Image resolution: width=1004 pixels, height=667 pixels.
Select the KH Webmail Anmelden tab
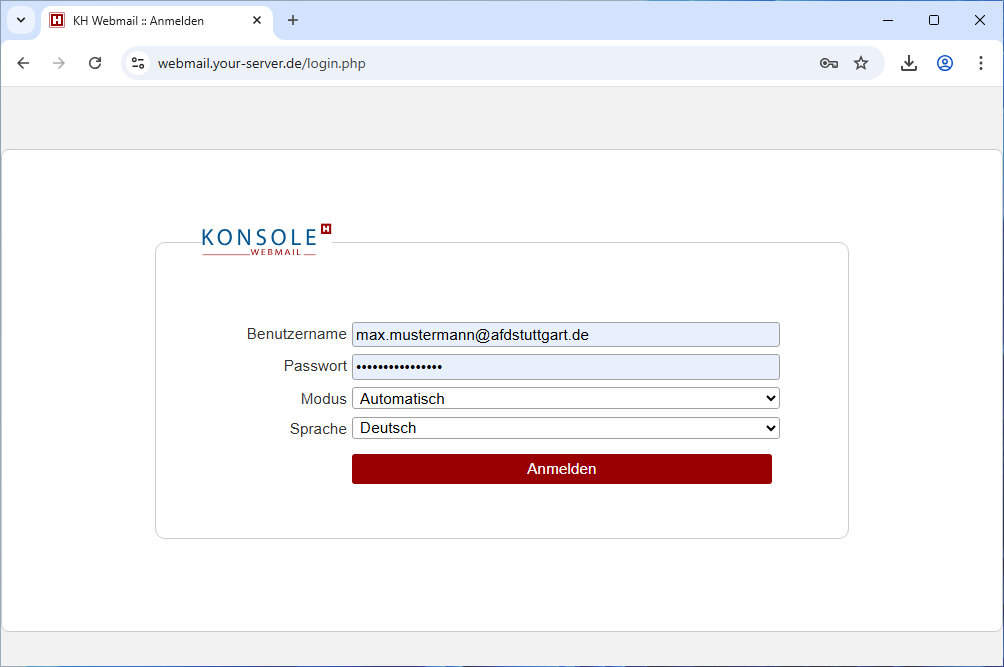(x=150, y=20)
